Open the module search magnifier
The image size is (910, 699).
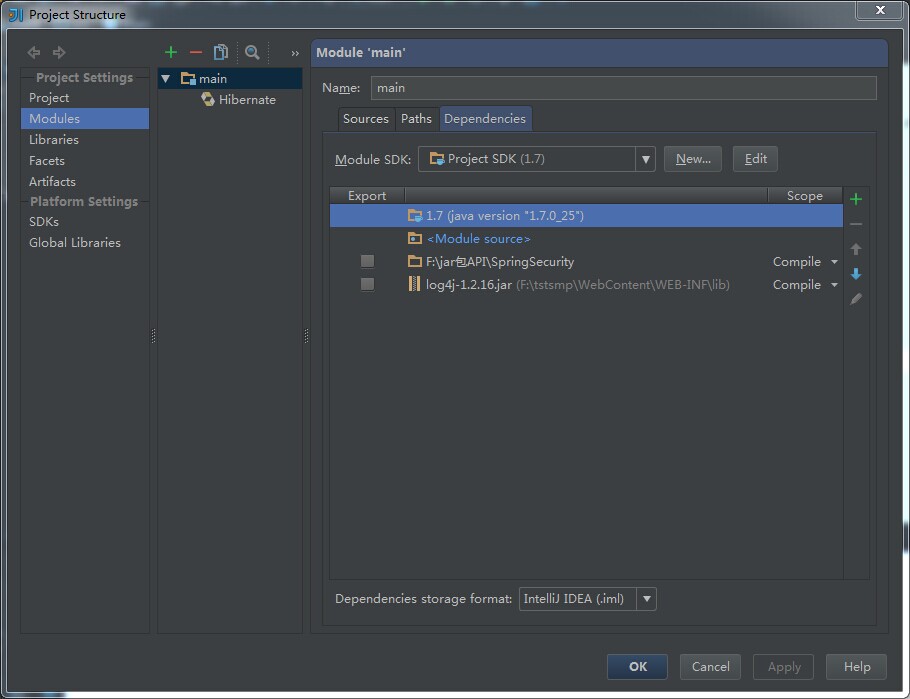click(252, 52)
